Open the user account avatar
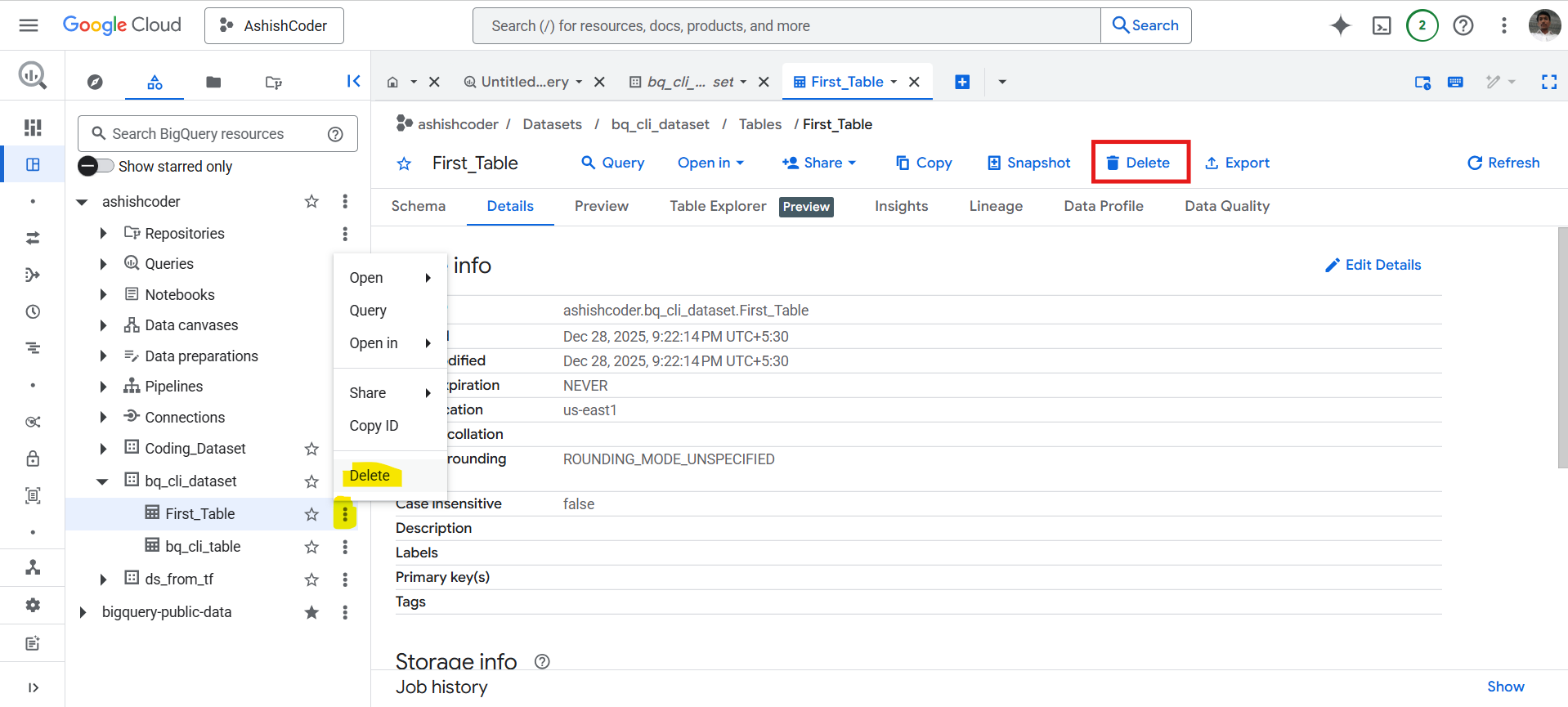Image resolution: width=1568 pixels, height=707 pixels. [x=1544, y=25]
